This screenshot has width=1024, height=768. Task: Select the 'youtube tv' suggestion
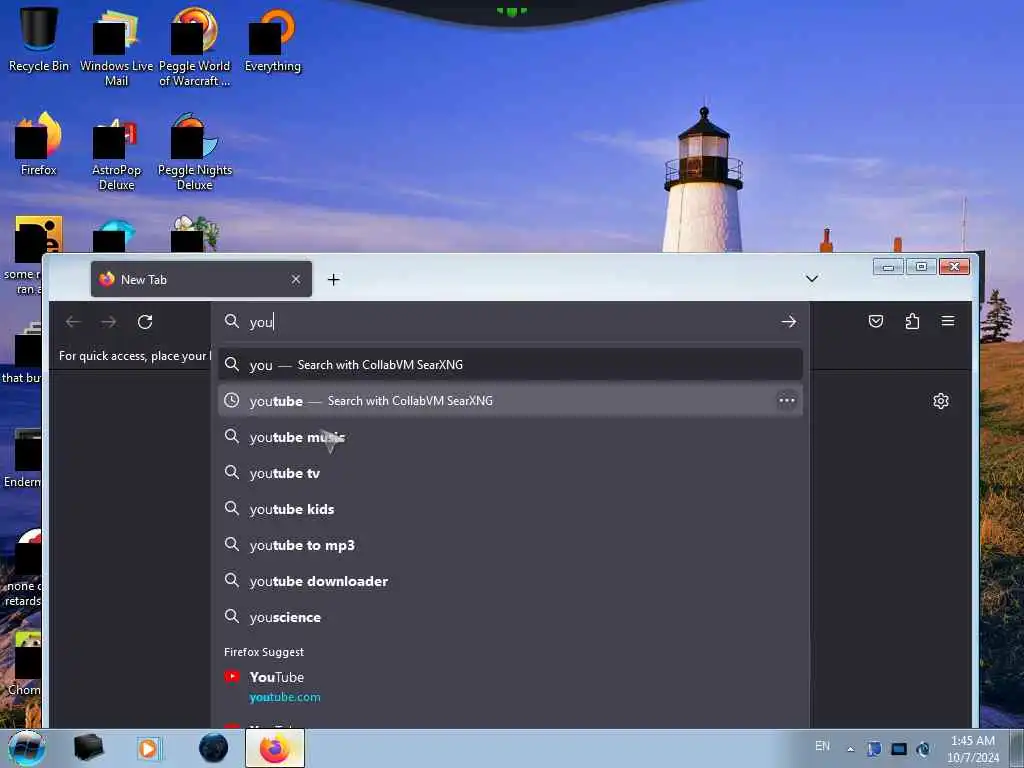point(510,473)
